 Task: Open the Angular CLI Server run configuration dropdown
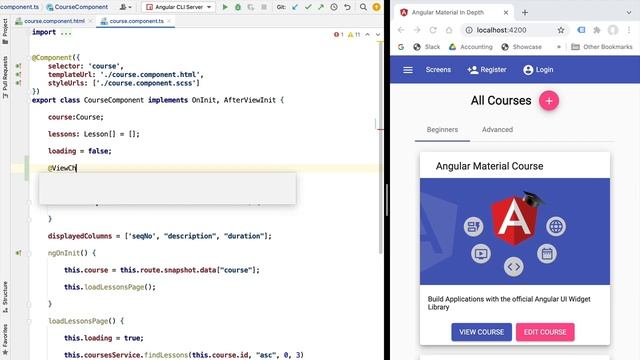point(178,7)
